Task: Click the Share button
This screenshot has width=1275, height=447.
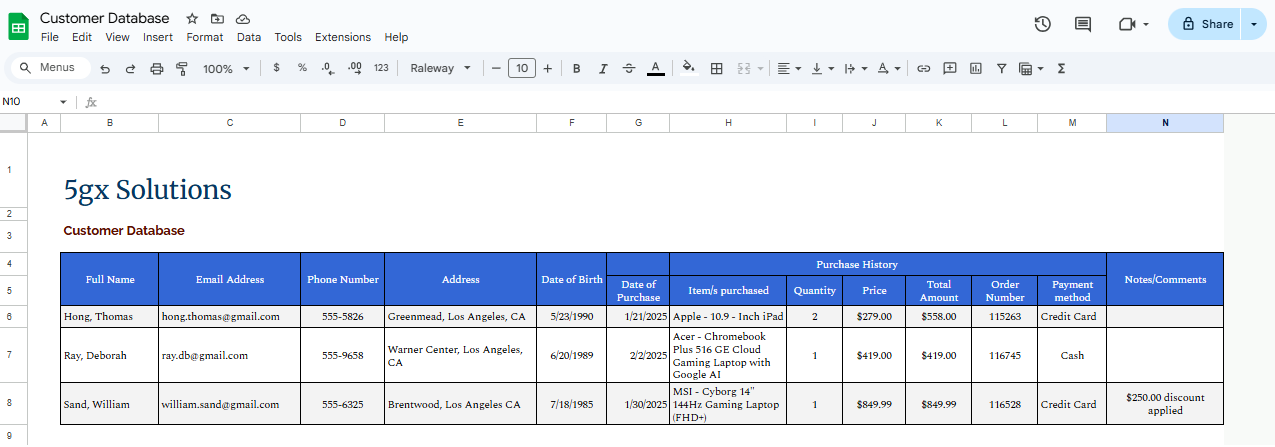Action: click(x=1207, y=24)
